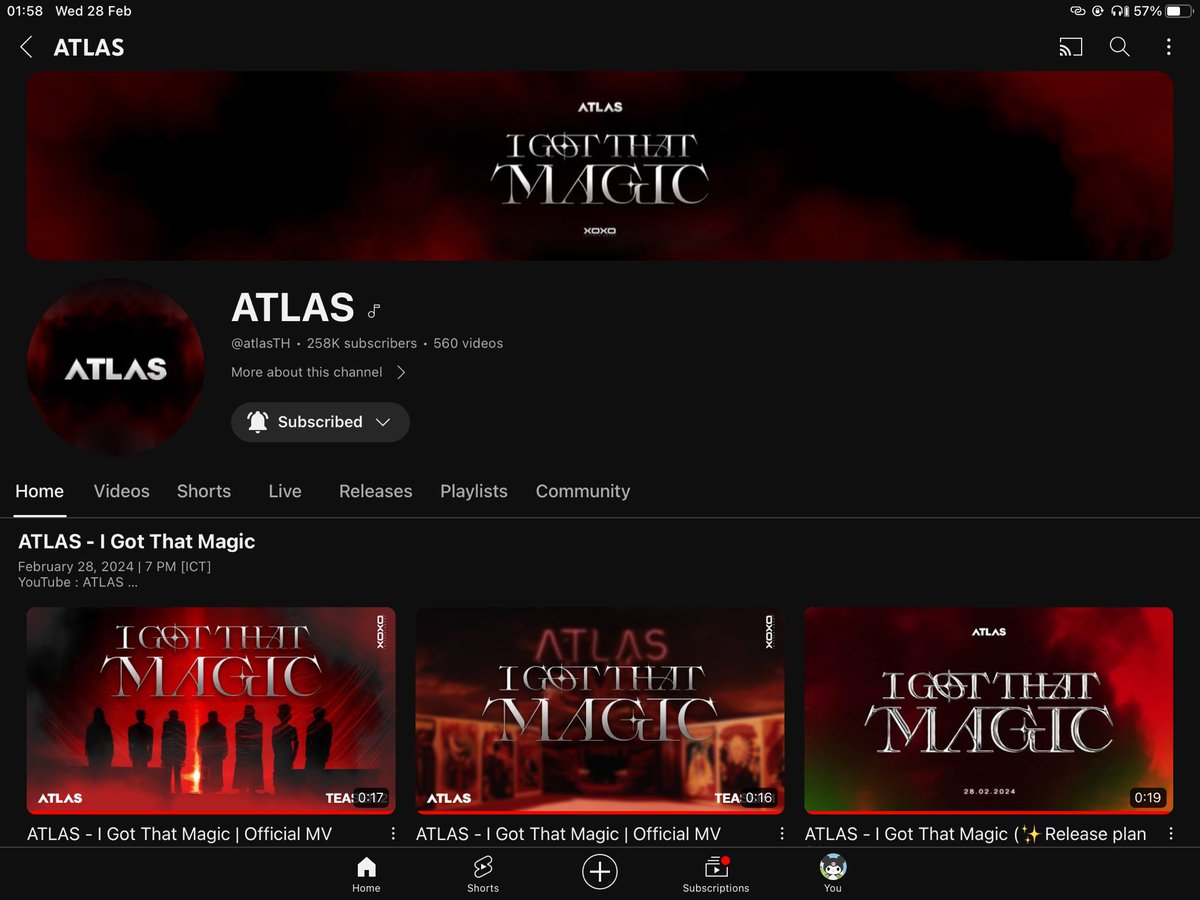
Task: Open the Releases tab
Action: point(375,491)
